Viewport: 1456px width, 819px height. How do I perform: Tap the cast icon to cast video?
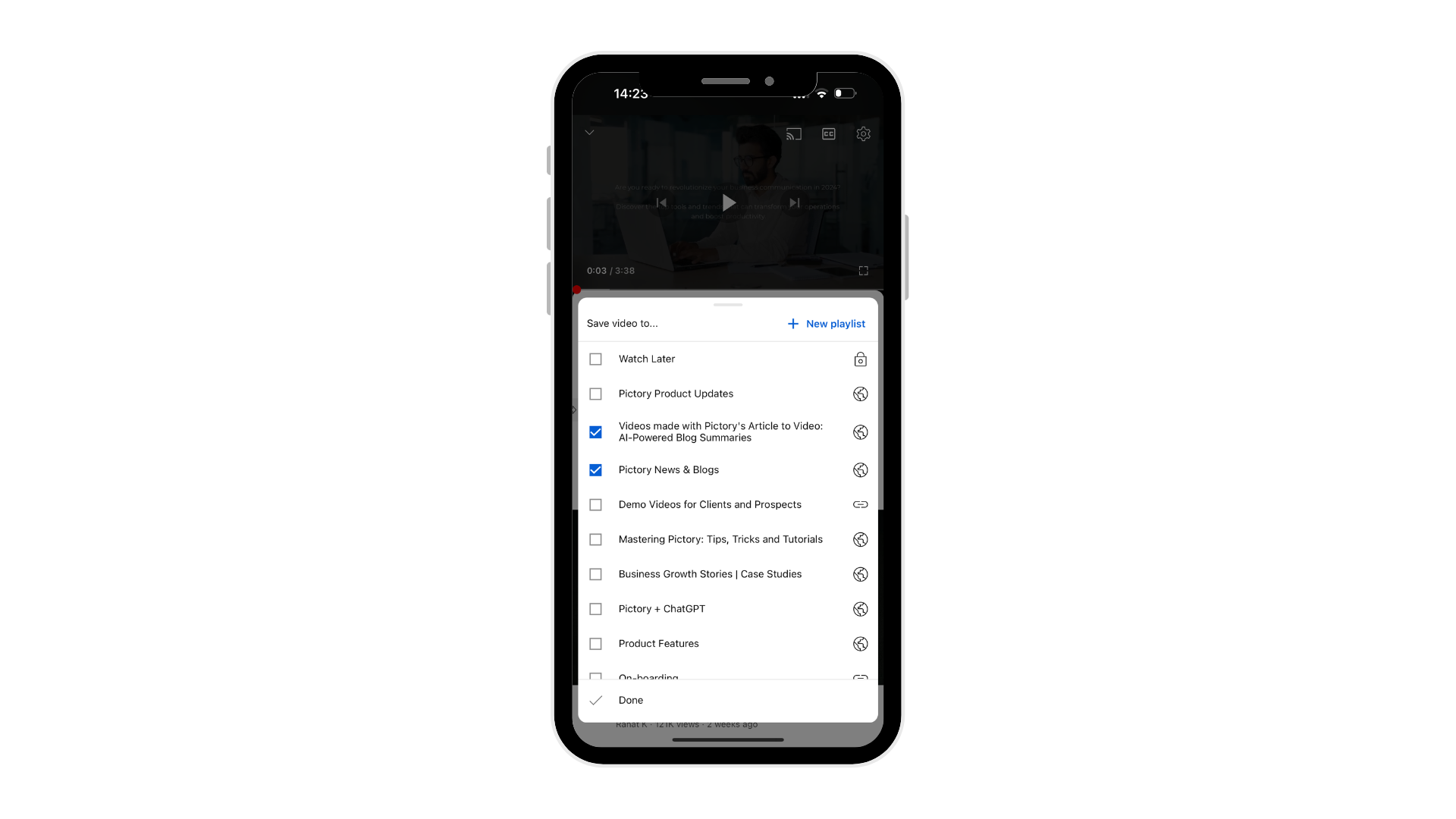[794, 134]
